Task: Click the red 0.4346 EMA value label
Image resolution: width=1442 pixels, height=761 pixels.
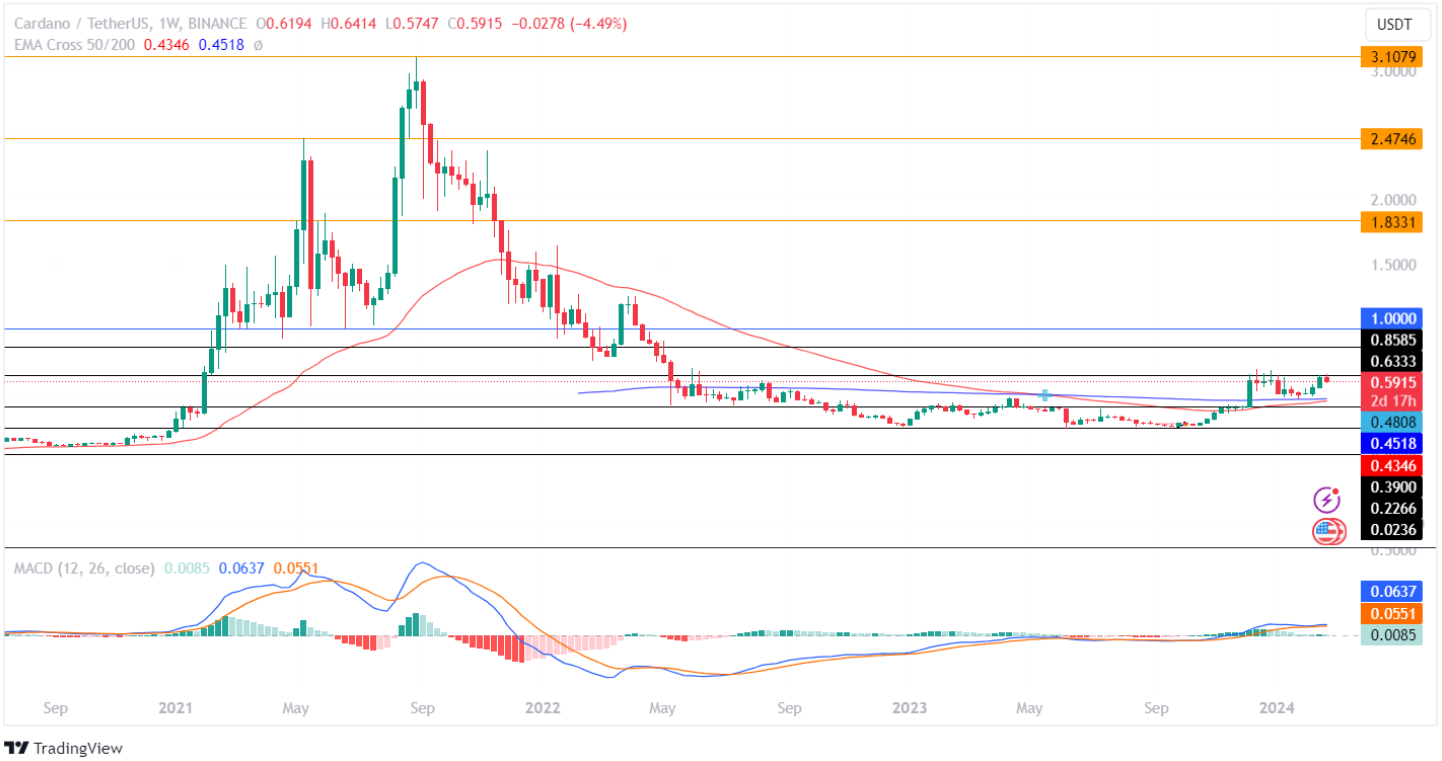Action: (1392, 465)
